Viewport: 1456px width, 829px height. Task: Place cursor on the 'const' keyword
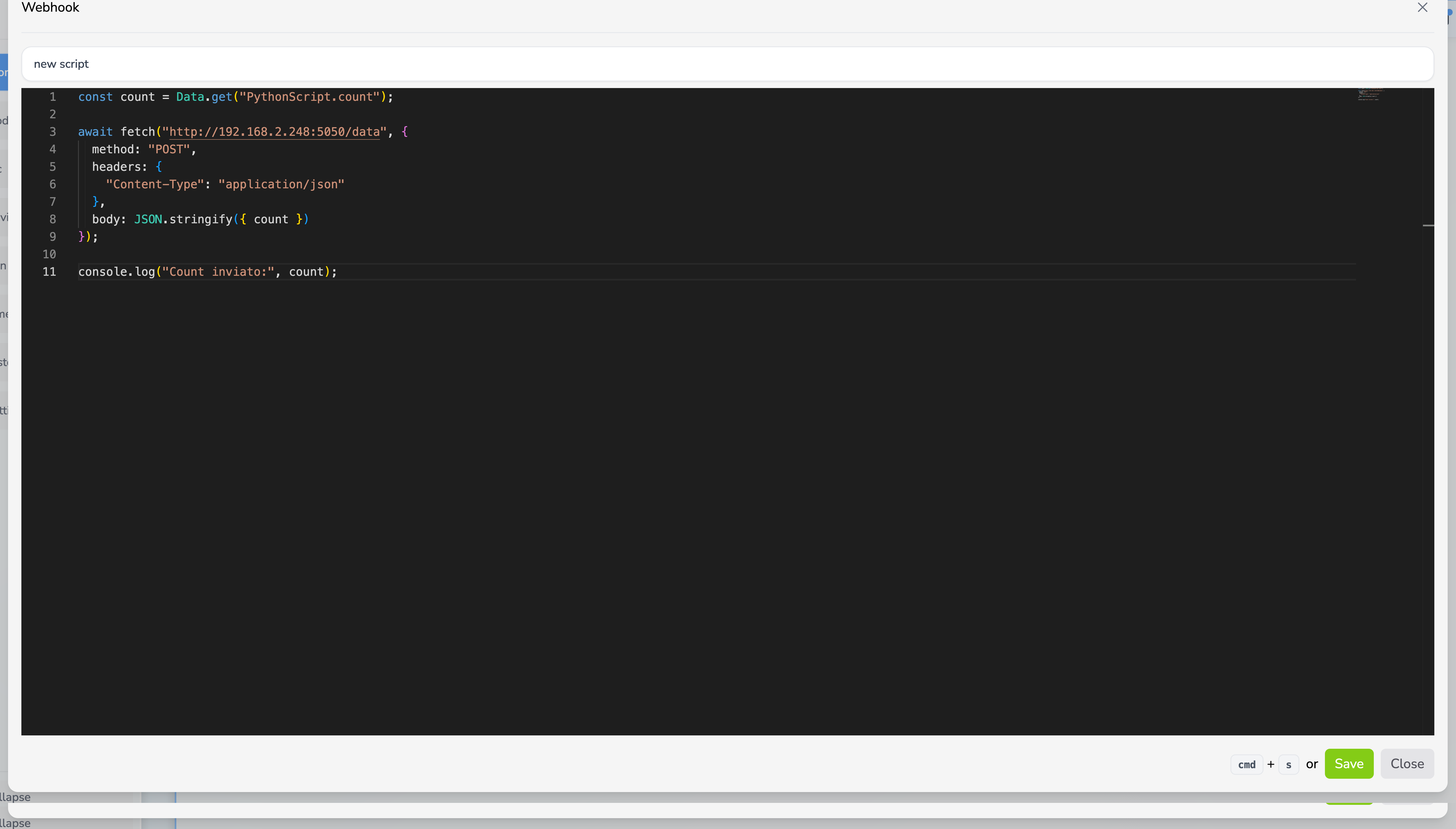pyautogui.click(x=95, y=97)
